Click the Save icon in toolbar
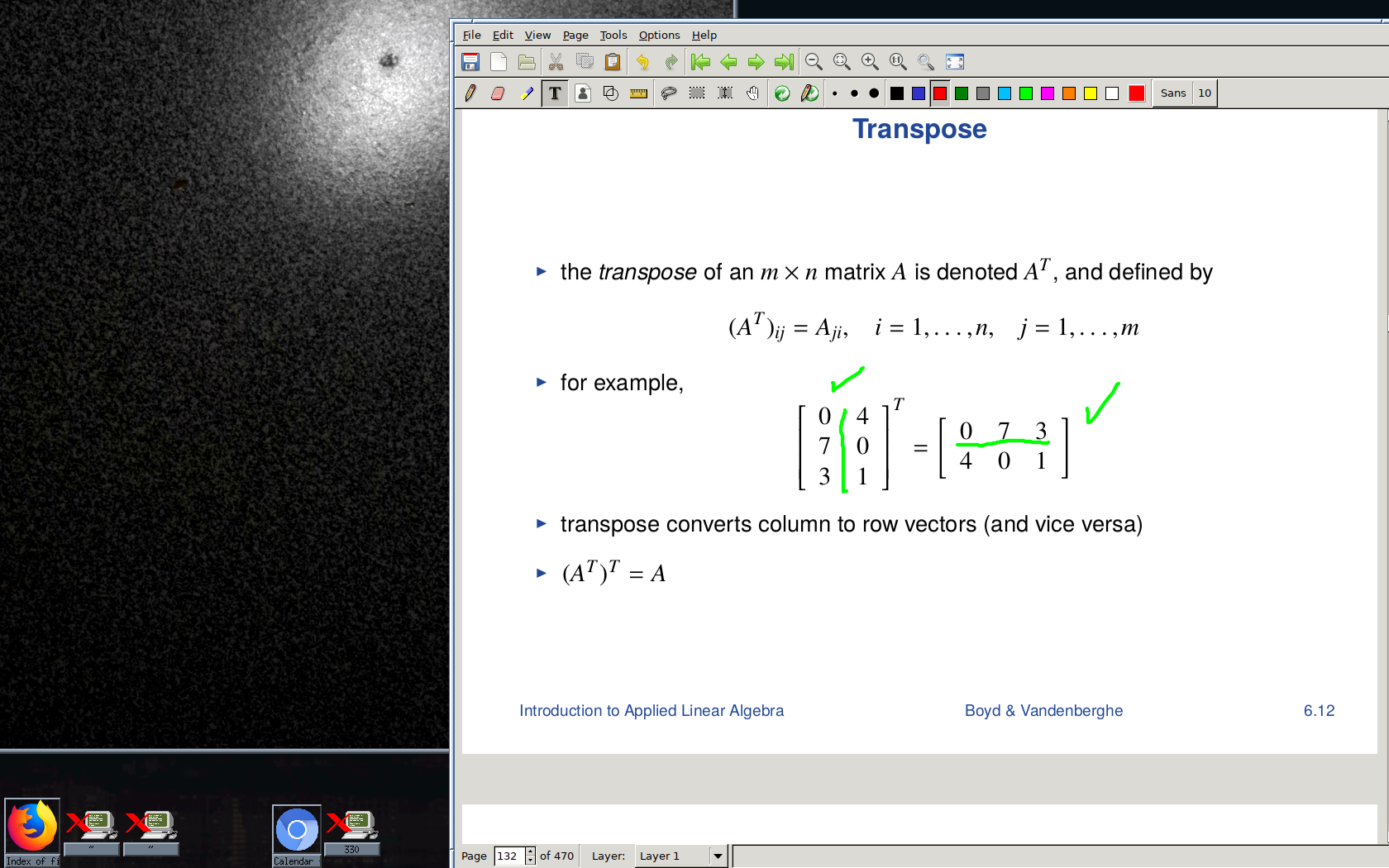Screen dimensions: 1389x868 pos(470,62)
